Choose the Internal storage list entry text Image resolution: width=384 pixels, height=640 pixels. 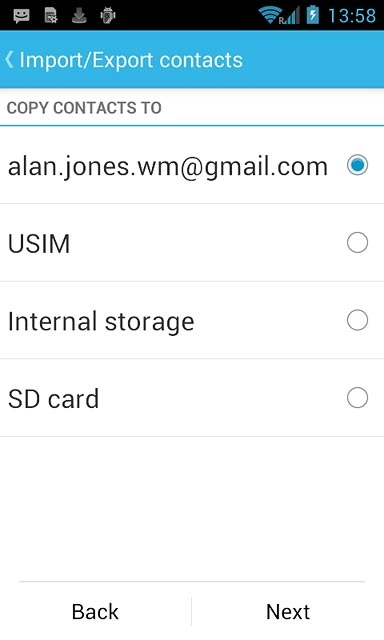pos(101,322)
